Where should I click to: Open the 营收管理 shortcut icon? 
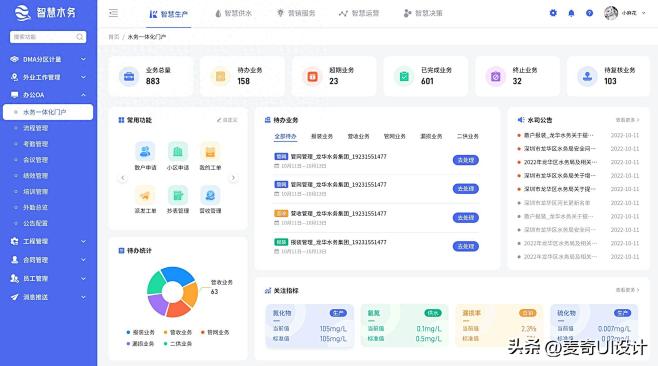210,195
